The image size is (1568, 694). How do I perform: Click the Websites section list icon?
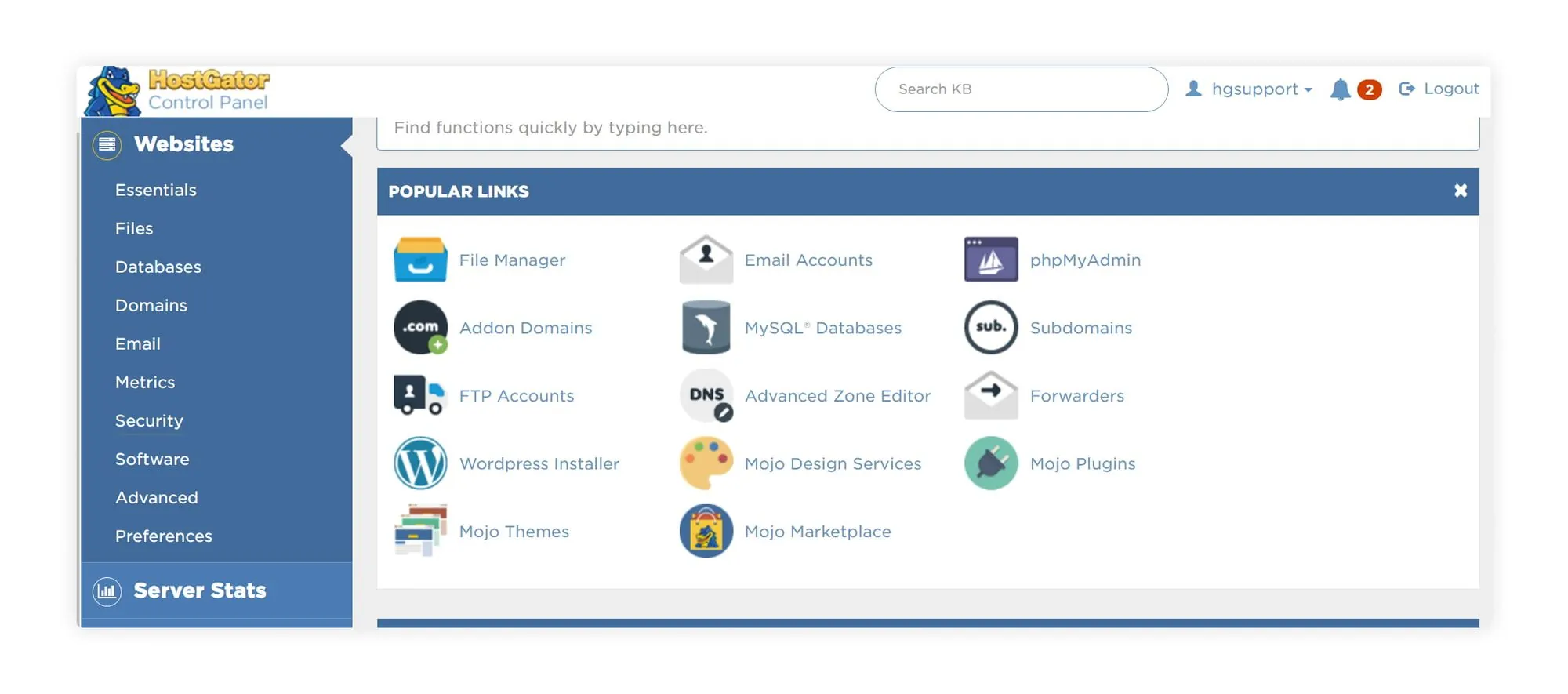click(x=107, y=144)
